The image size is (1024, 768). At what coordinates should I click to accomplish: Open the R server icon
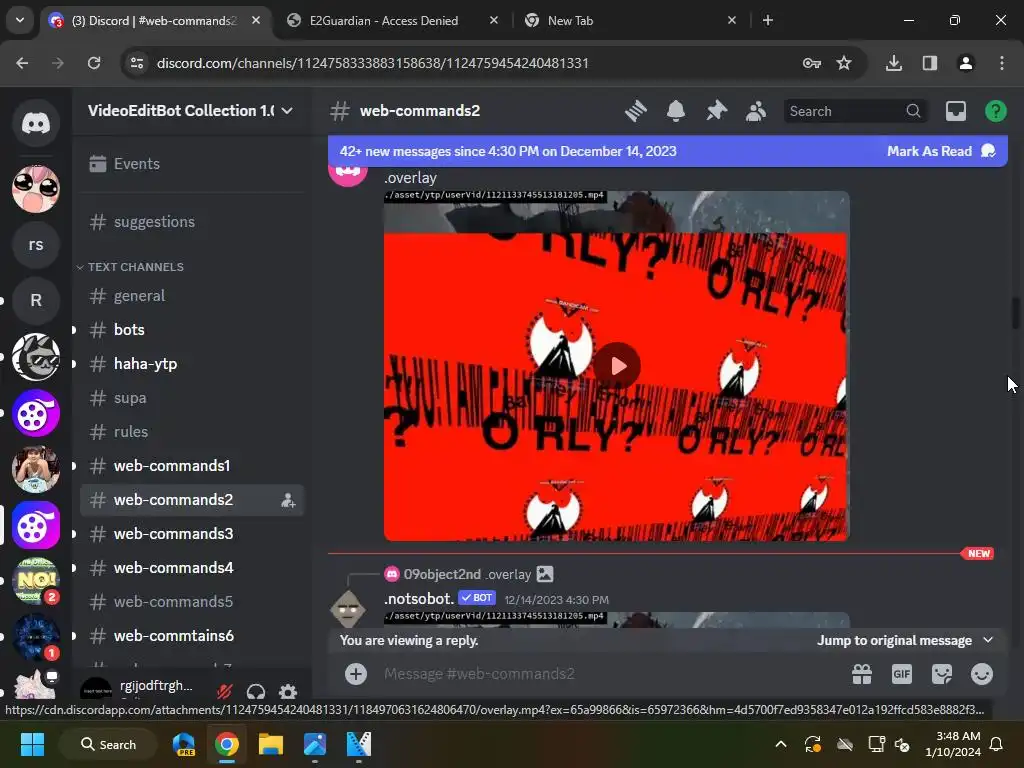[x=36, y=300]
